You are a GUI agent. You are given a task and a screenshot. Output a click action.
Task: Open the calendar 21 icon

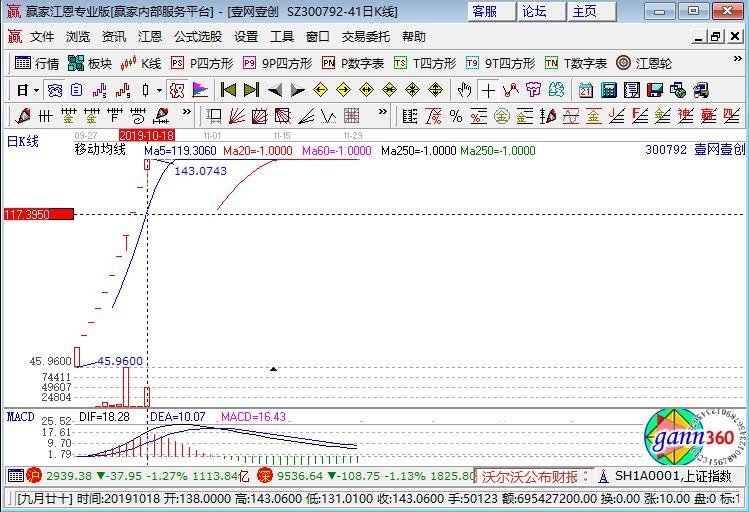[585, 90]
